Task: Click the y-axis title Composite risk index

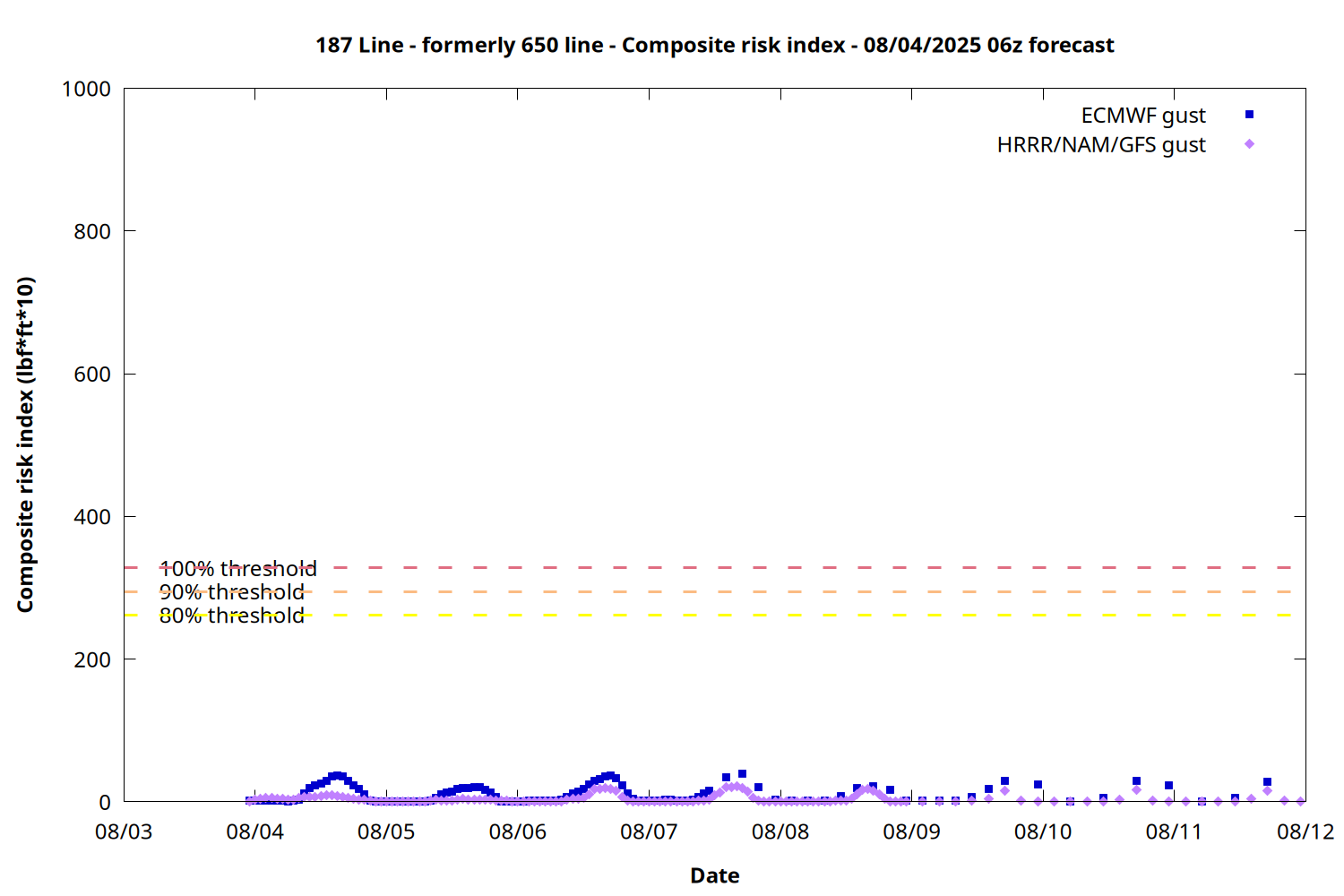Action: tap(25, 444)
